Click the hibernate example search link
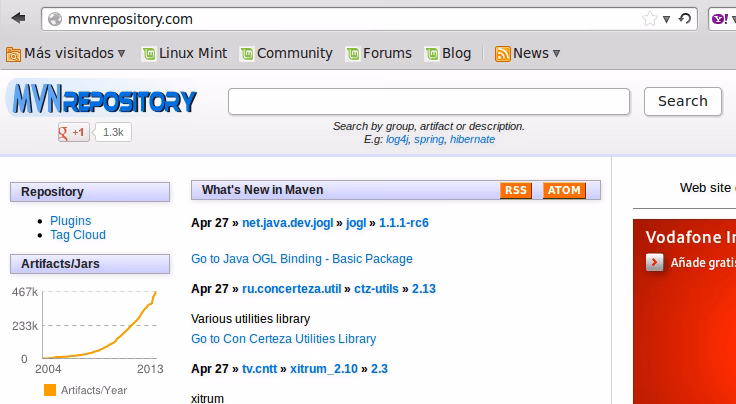 [x=472, y=139]
